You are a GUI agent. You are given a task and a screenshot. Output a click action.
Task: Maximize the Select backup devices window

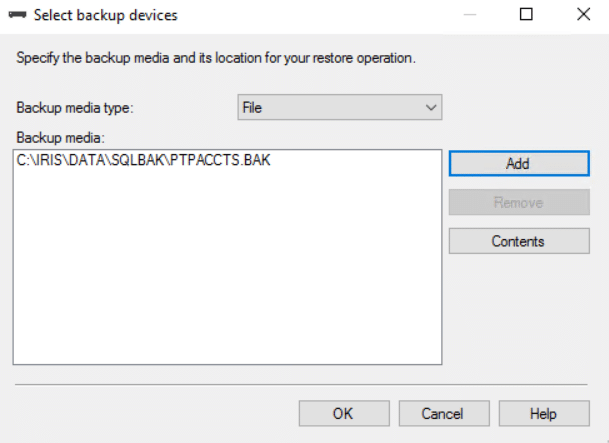526,15
